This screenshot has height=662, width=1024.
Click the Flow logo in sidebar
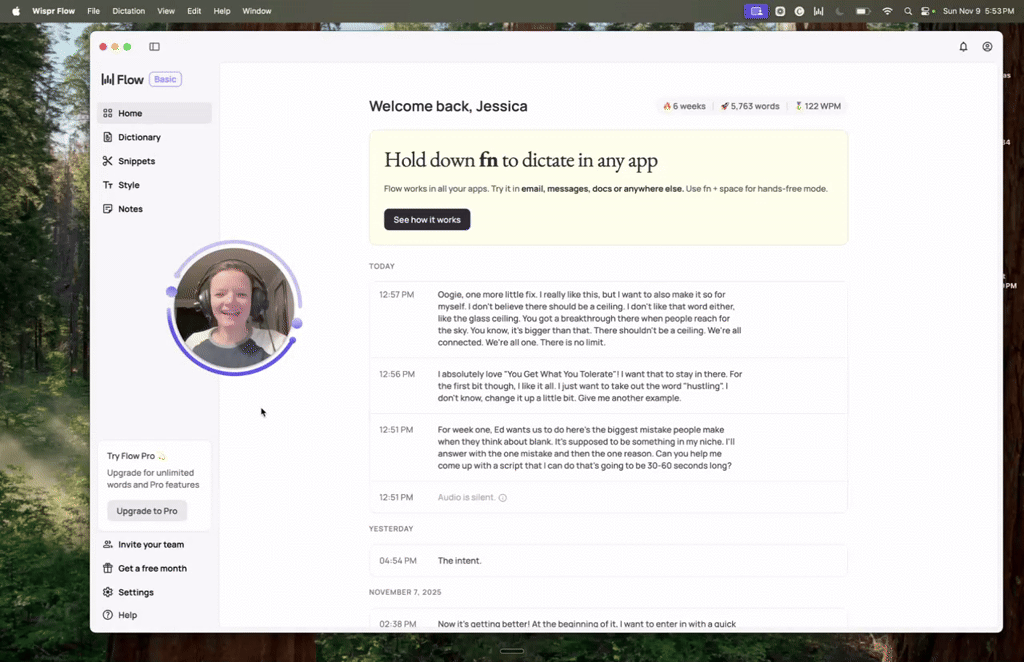122,80
